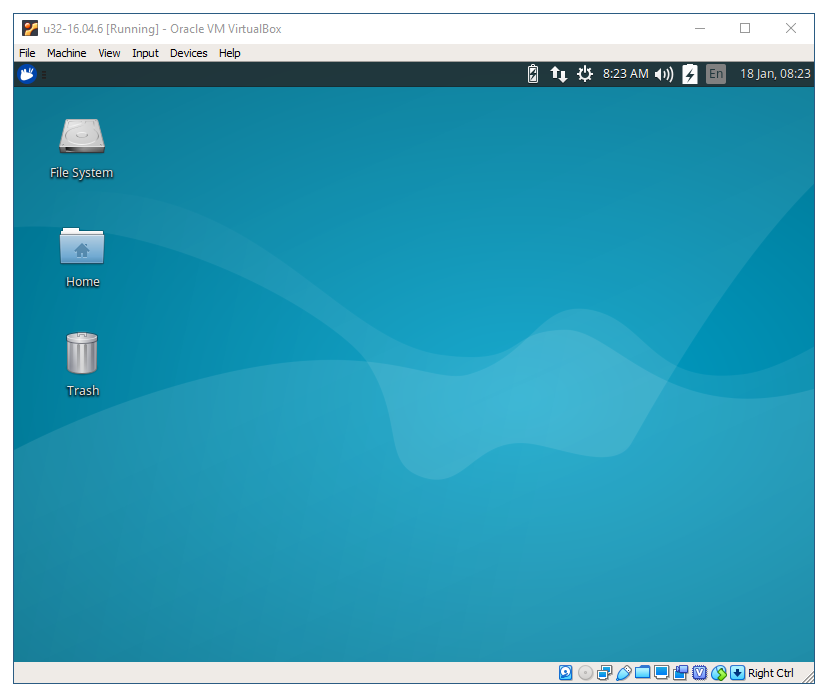Open the Xfce Whisker menu mouse icon

[x=27, y=74]
